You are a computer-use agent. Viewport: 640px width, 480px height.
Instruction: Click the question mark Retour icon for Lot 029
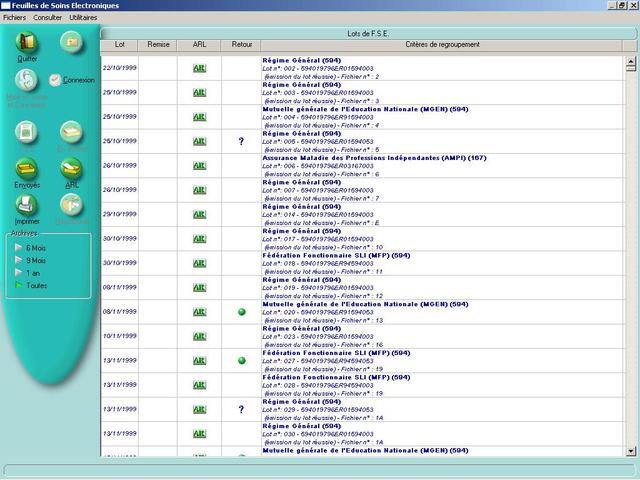click(x=241, y=409)
